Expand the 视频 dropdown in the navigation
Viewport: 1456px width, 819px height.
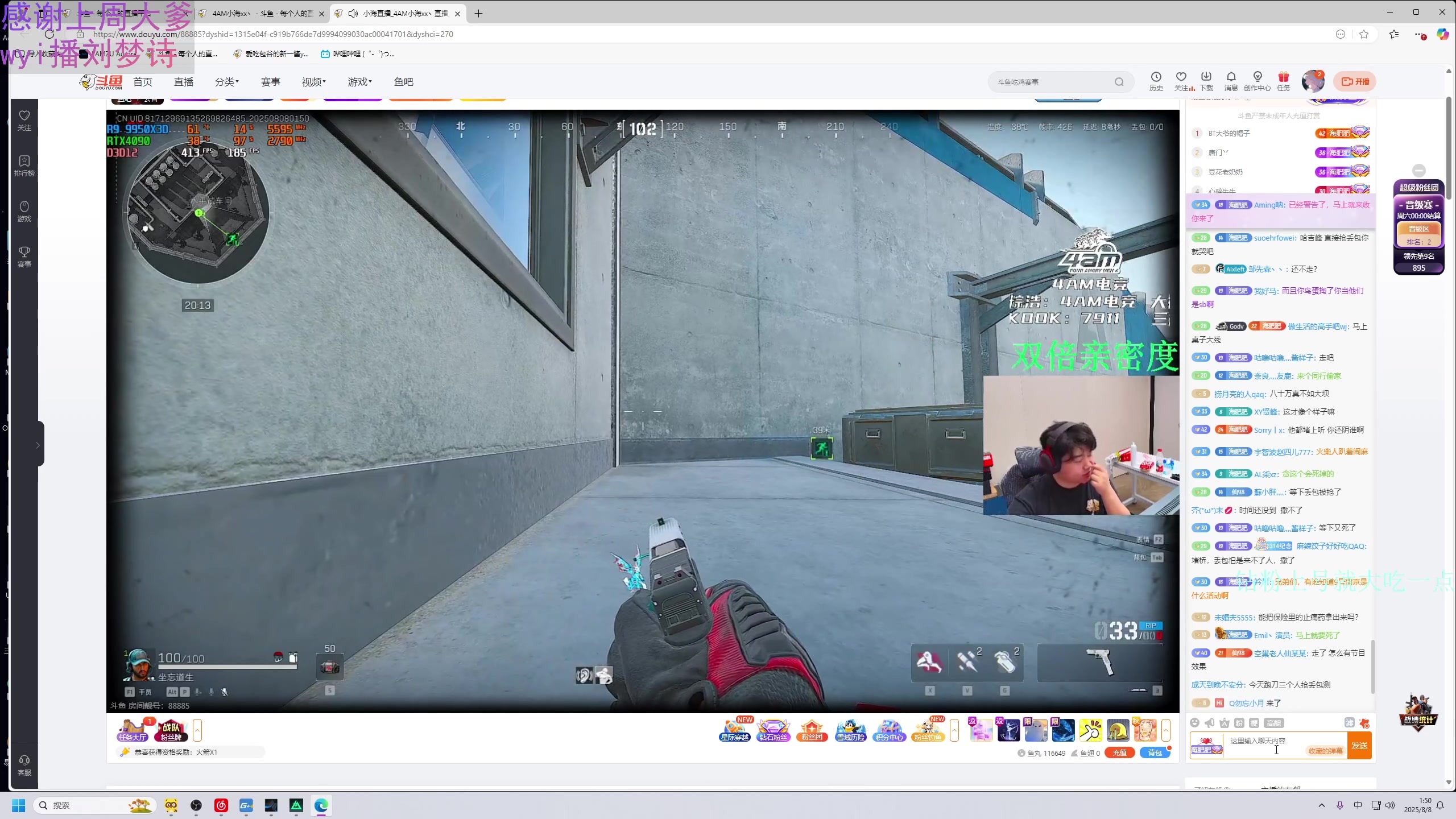coord(313,82)
